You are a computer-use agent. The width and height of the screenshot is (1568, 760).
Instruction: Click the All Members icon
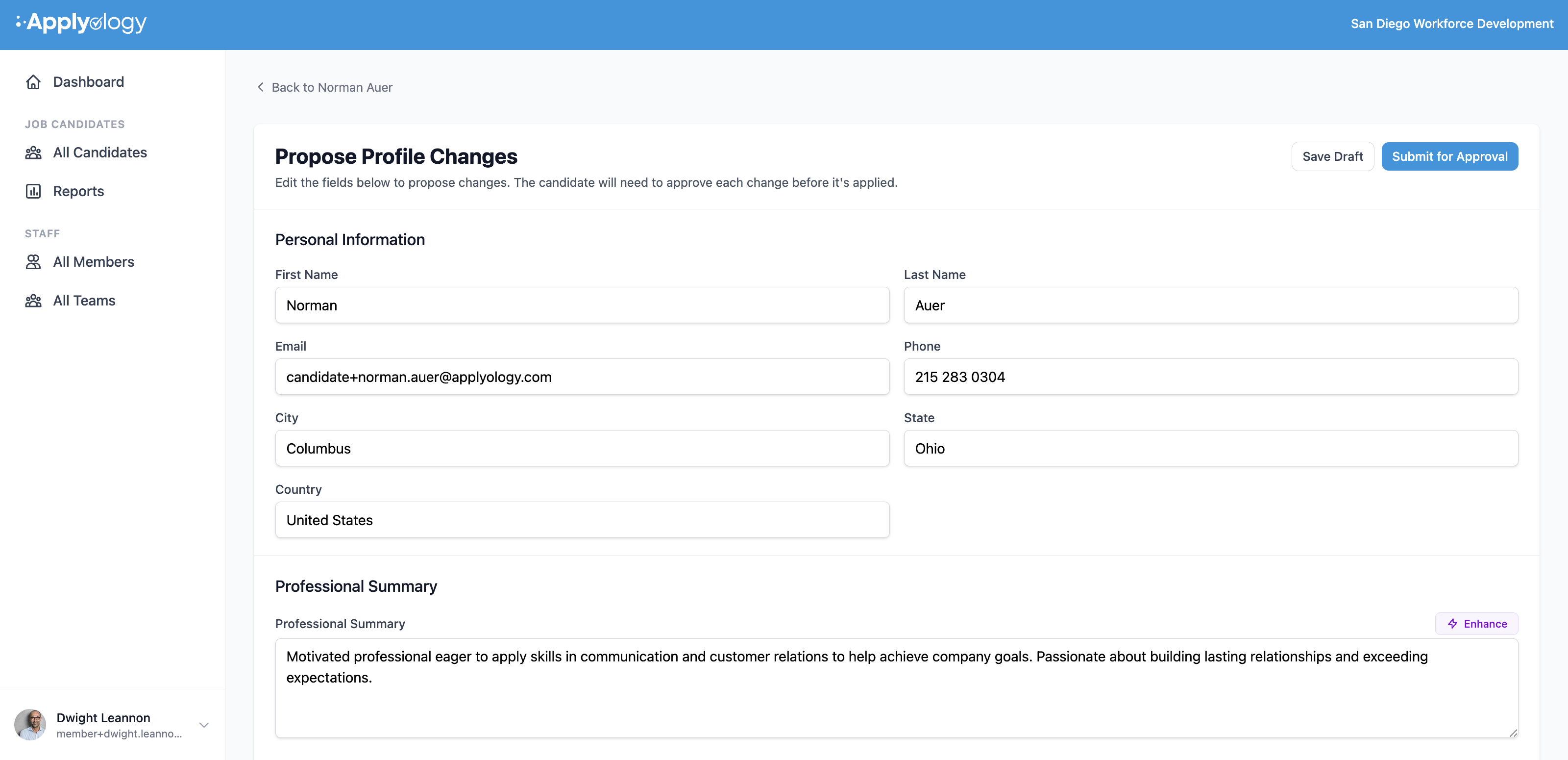33,262
